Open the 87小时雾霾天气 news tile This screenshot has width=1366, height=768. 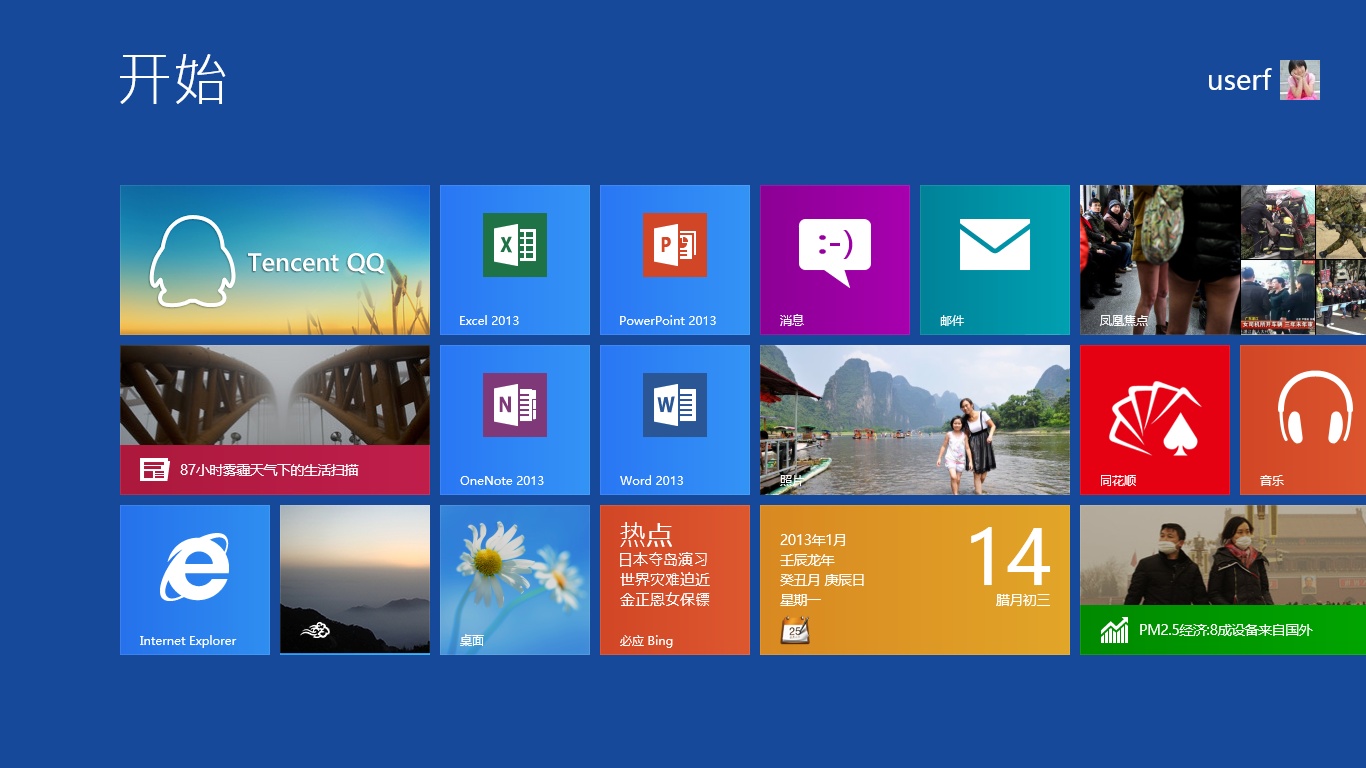click(x=275, y=420)
